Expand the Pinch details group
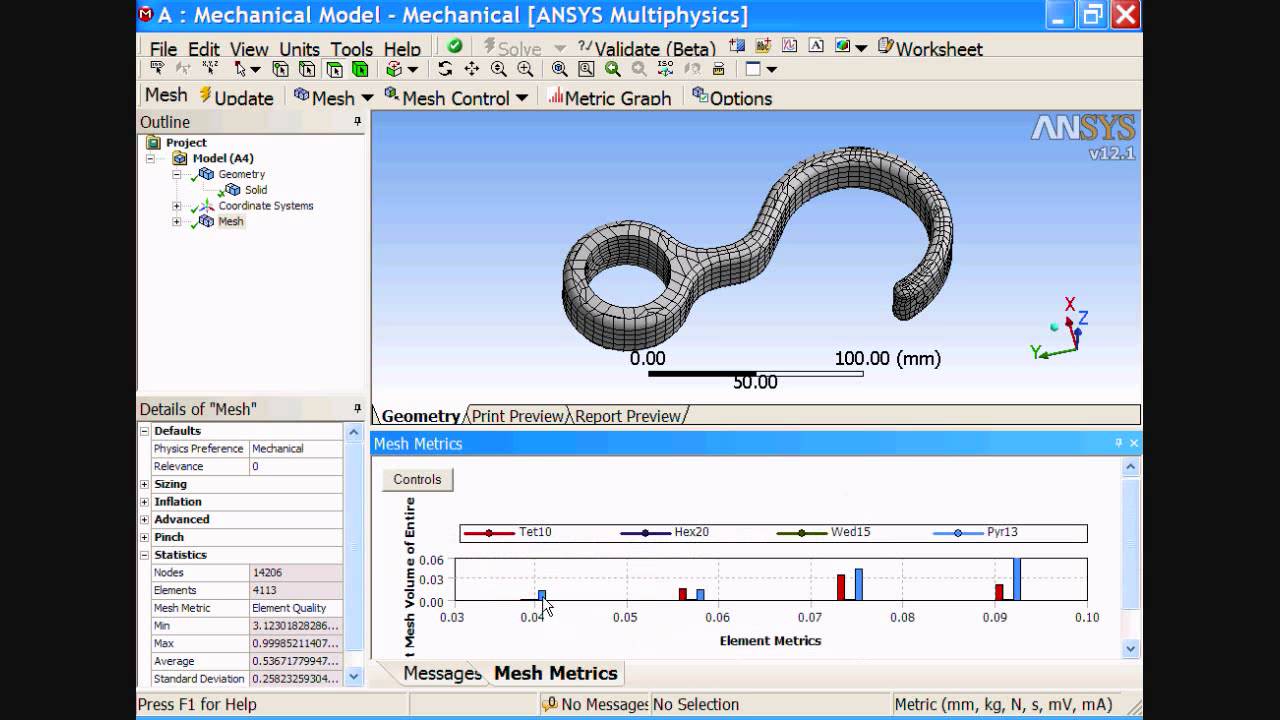 coord(145,537)
